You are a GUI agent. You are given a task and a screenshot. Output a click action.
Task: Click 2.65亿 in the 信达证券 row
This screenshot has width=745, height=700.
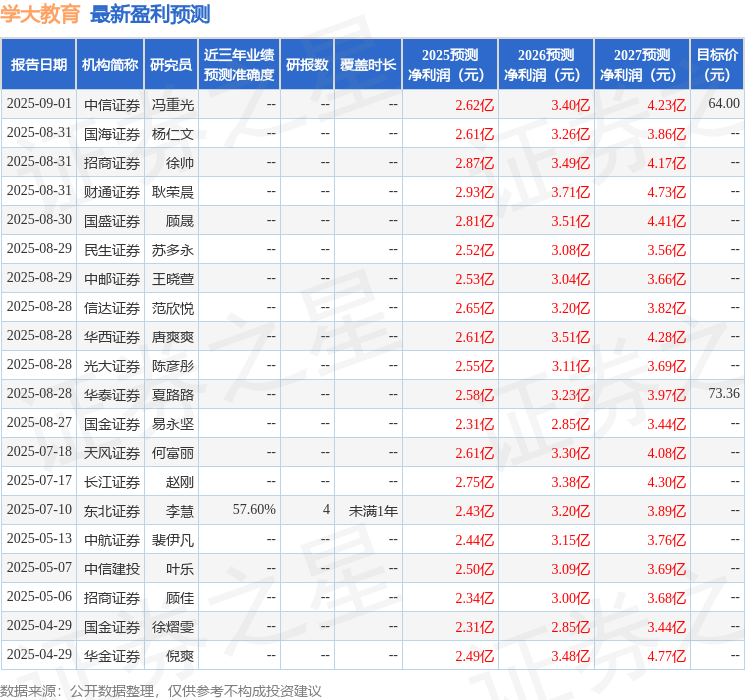(475, 308)
